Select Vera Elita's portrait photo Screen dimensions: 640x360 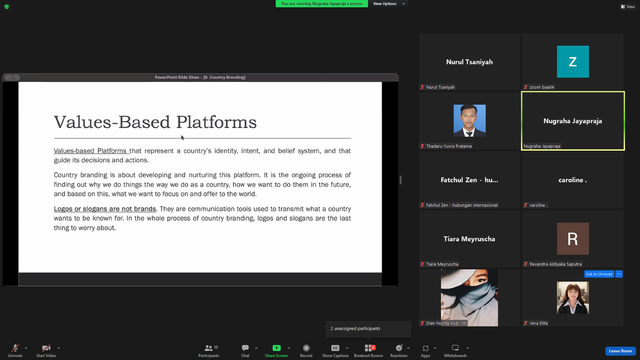coord(573,298)
